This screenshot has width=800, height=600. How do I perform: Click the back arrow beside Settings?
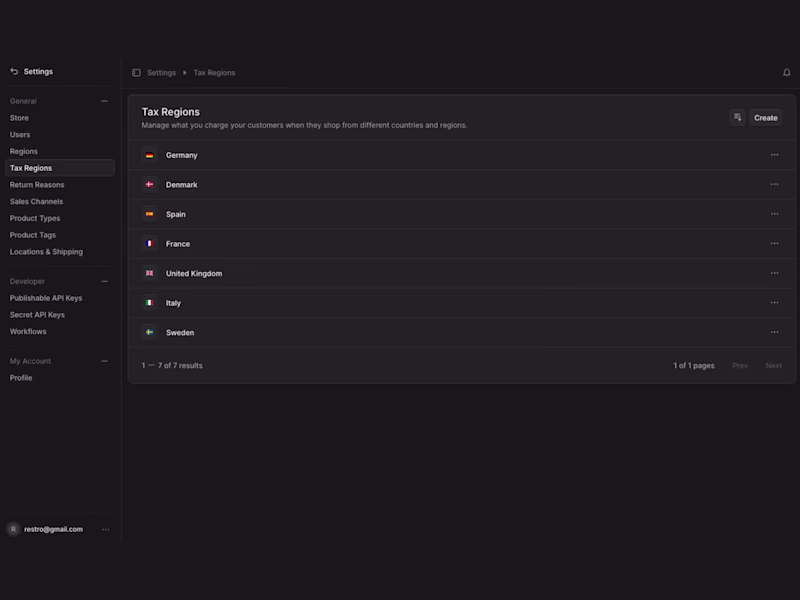[x=14, y=72]
